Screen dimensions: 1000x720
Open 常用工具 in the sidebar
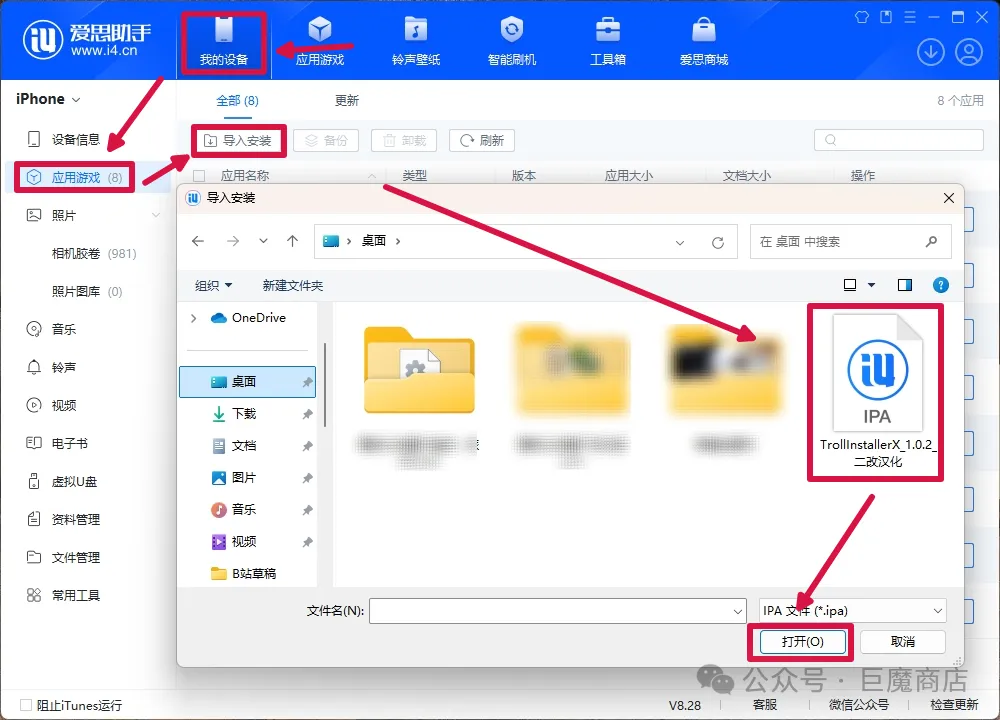[x=75, y=595]
